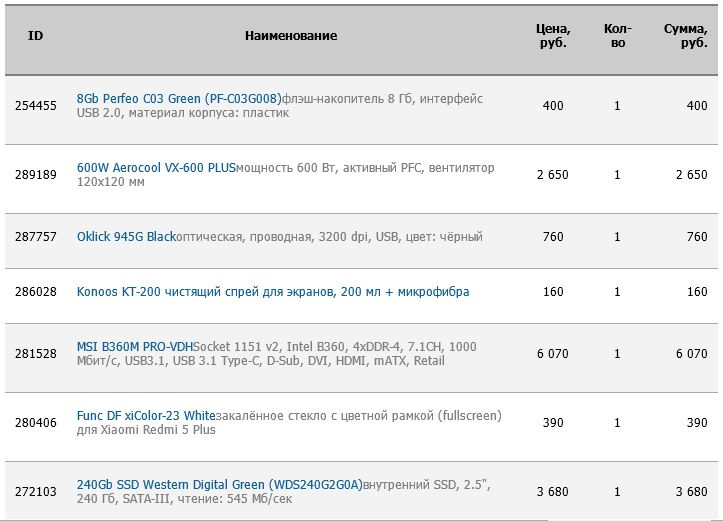
Task: Click the sum 3 680 in the SSD row
Action: [x=691, y=491]
